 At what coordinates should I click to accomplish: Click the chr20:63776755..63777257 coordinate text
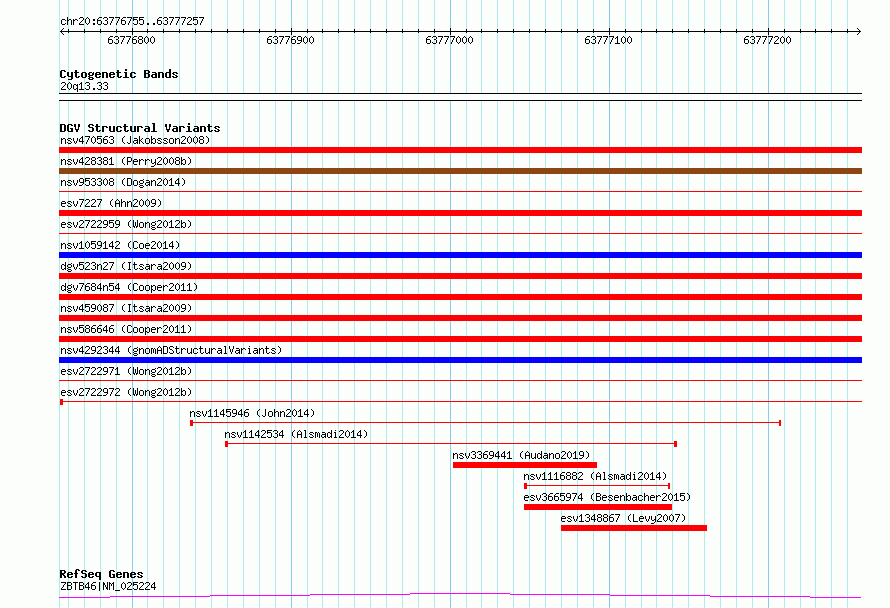pyautogui.click(x=132, y=22)
